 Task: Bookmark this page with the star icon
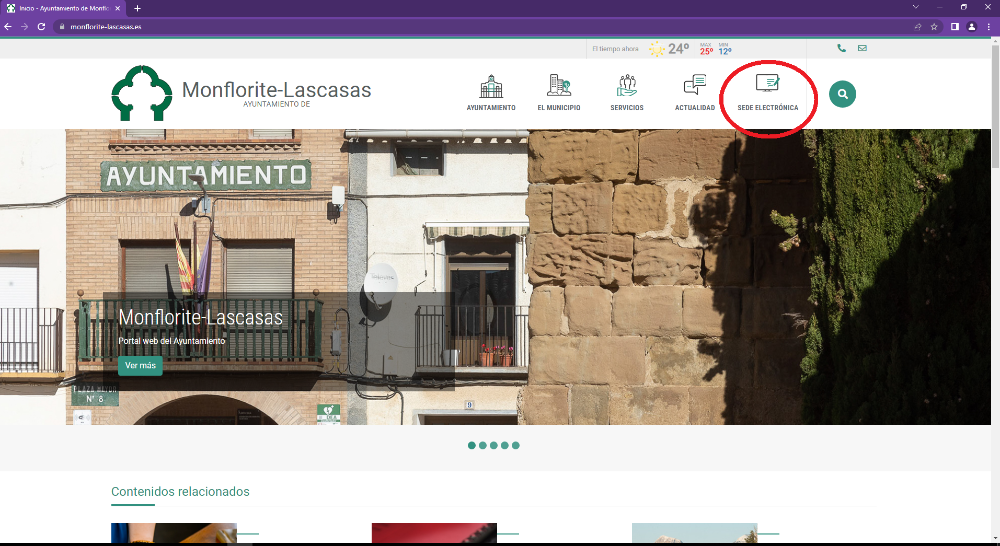point(934,26)
